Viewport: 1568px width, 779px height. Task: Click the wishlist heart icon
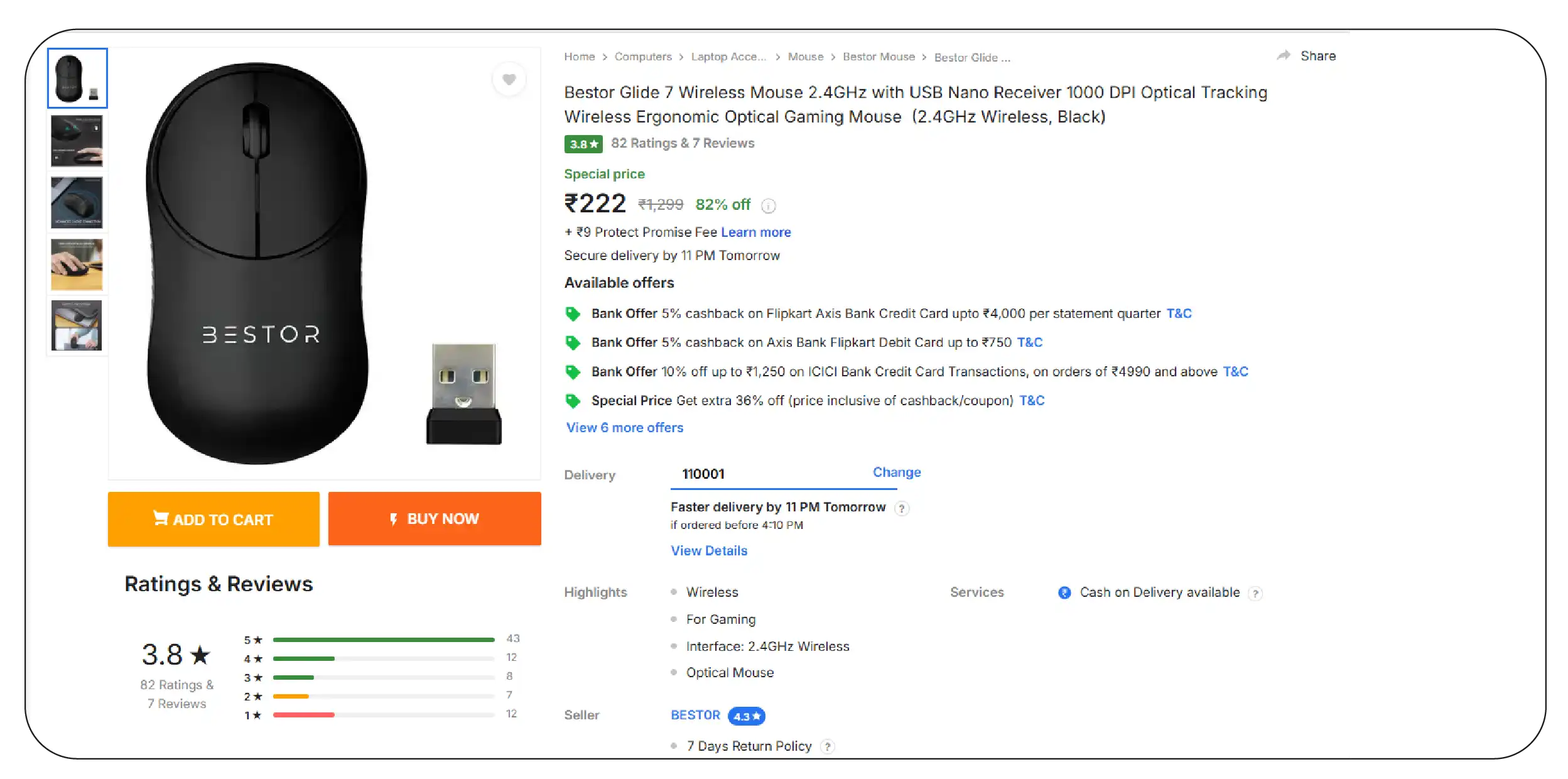point(509,79)
